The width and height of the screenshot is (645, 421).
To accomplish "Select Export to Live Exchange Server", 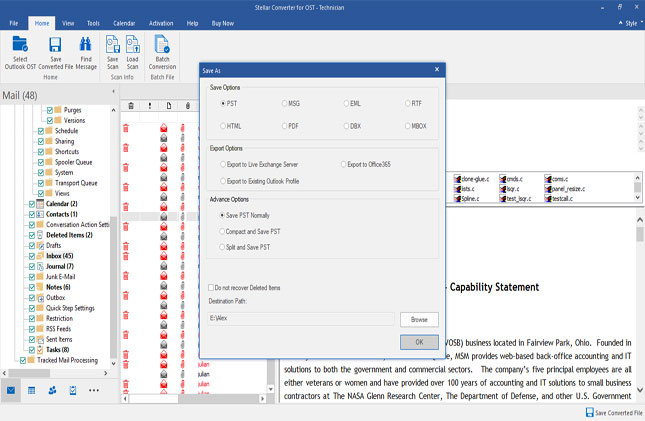I will point(259,164).
